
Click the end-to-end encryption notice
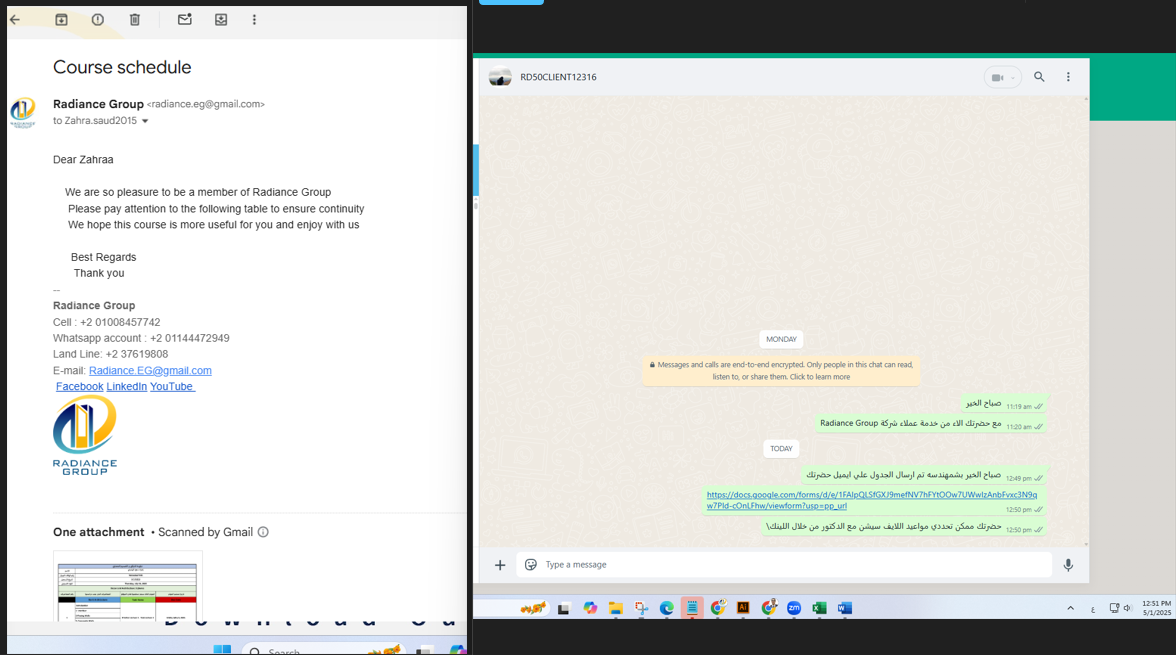tap(781, 371)
